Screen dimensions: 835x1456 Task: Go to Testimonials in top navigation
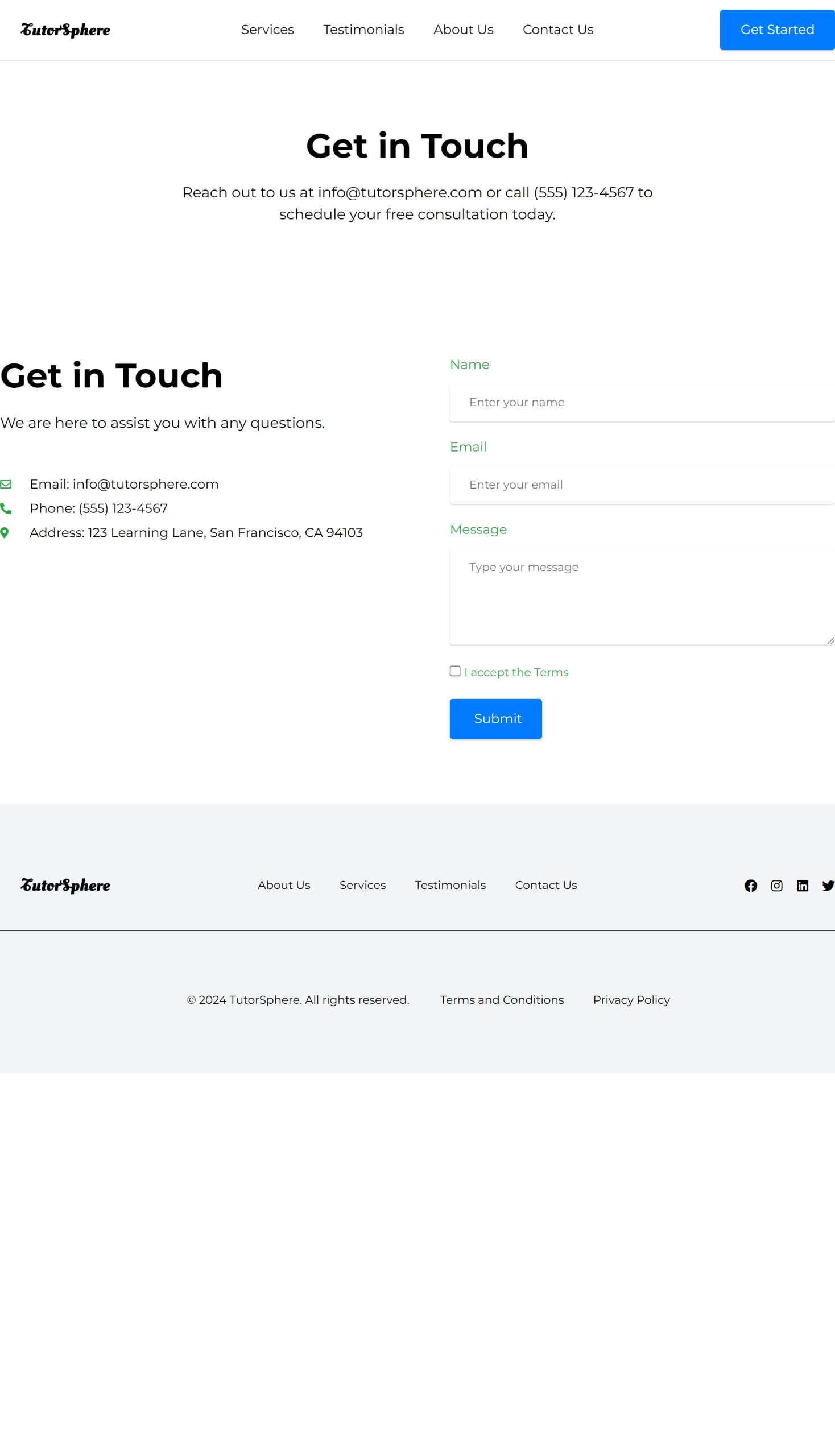click(363, 30)
